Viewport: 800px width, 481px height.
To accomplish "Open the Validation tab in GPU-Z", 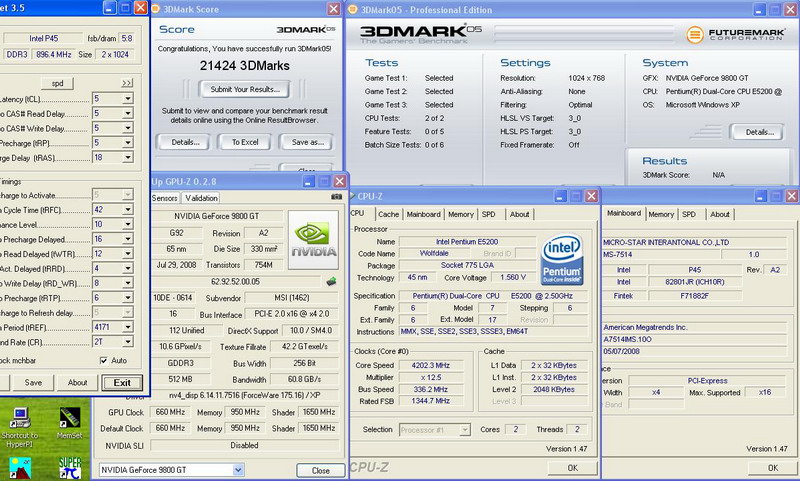I will coord(201,198).
